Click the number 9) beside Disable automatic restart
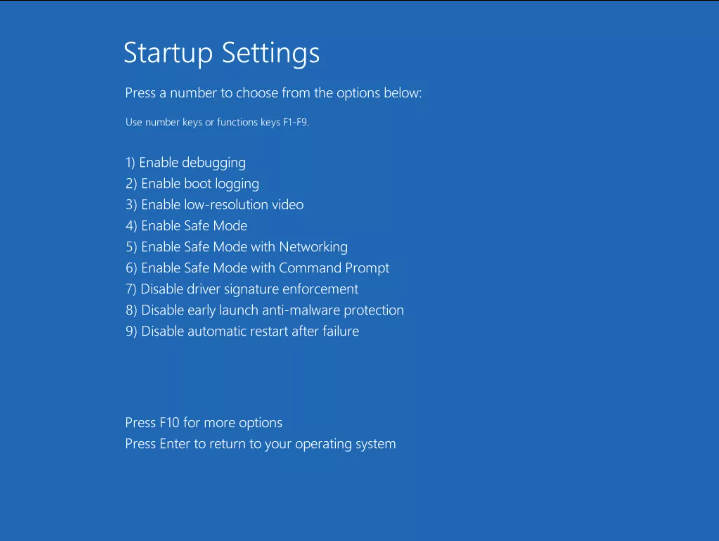Image resolution: width=719 pixels, height=541 pixels. pos(131,331)
